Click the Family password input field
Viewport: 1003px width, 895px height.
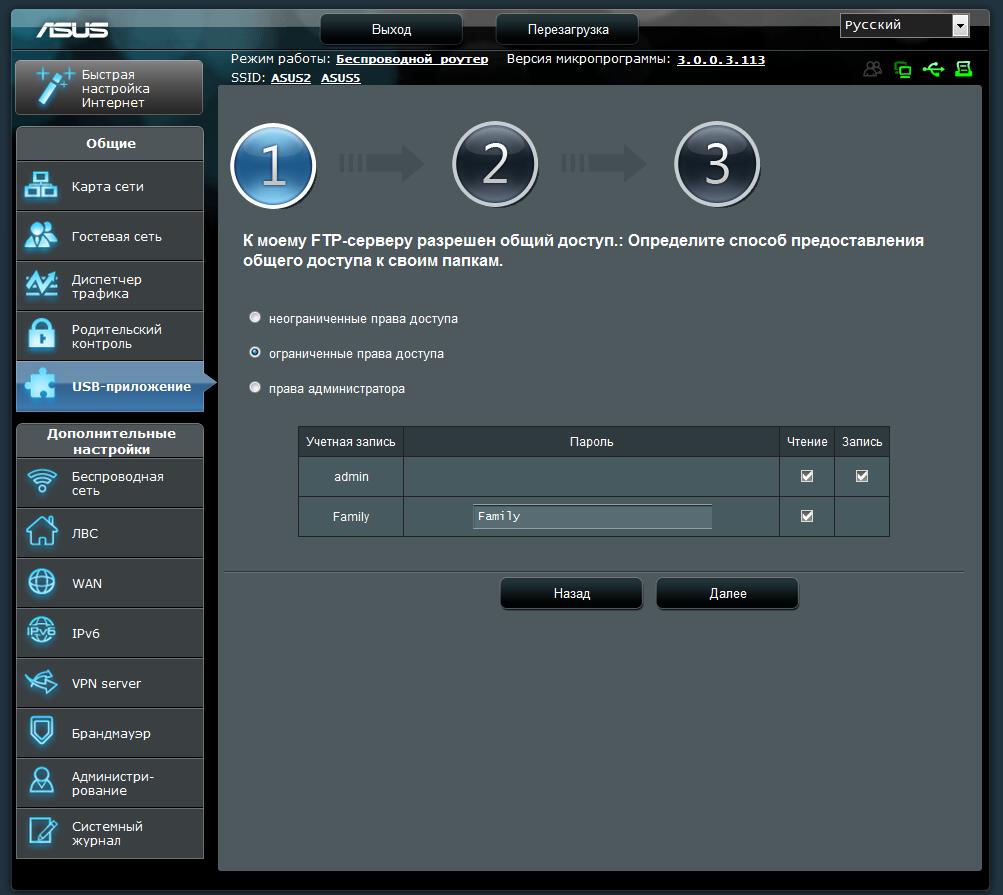point(592,516)
